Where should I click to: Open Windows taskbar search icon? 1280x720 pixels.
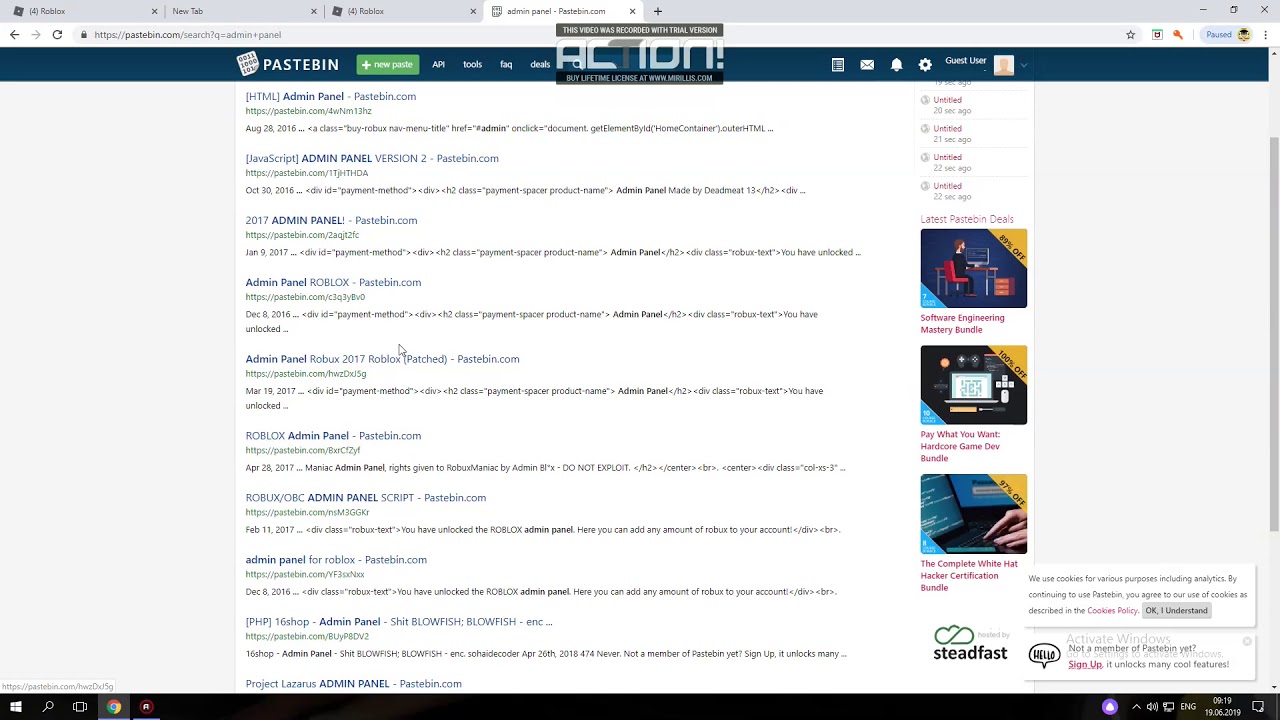[x=48, y=707]
